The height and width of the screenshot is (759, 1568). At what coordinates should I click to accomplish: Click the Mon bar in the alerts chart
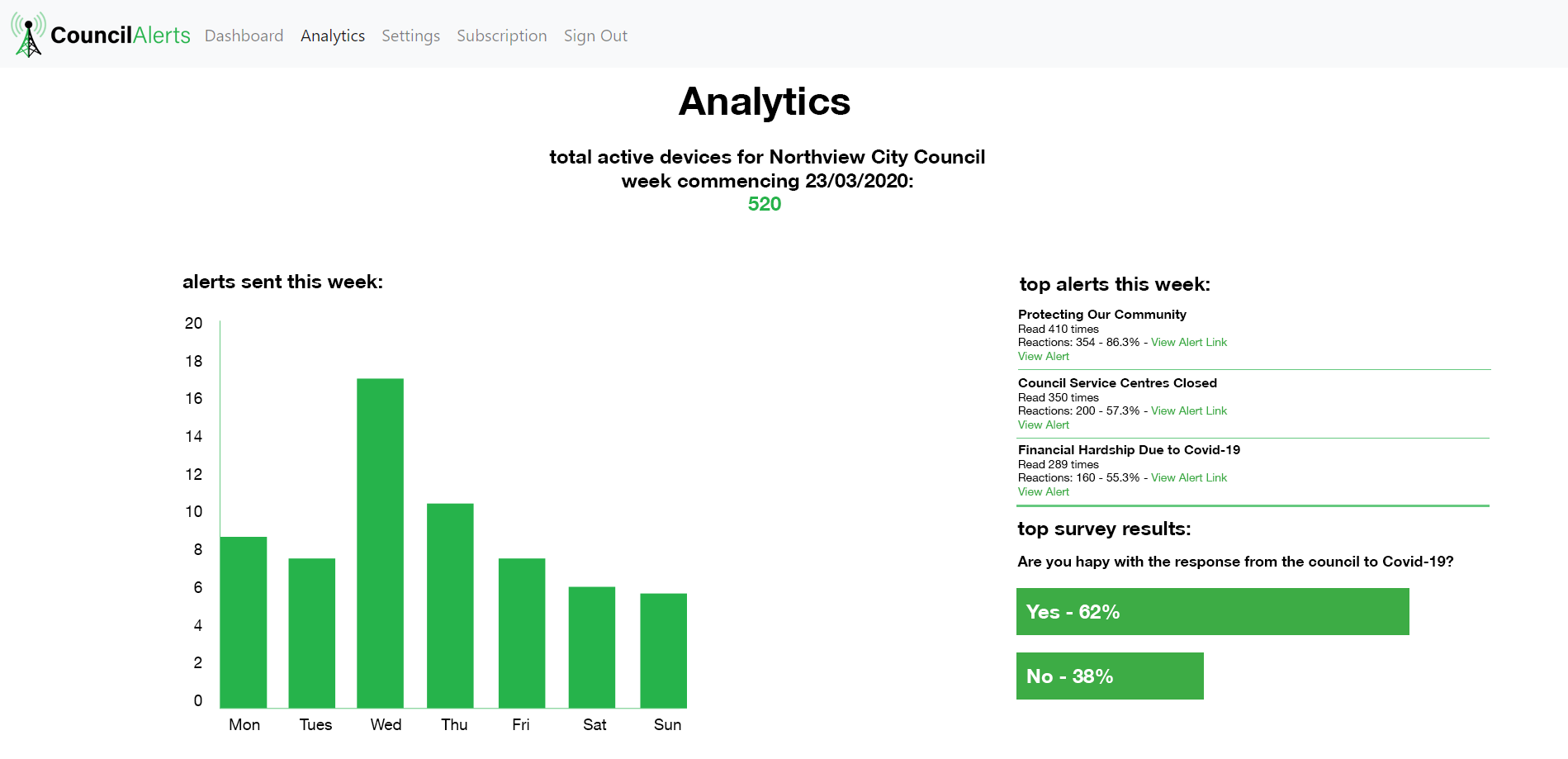pyautogui.click(x=244, y=622)
